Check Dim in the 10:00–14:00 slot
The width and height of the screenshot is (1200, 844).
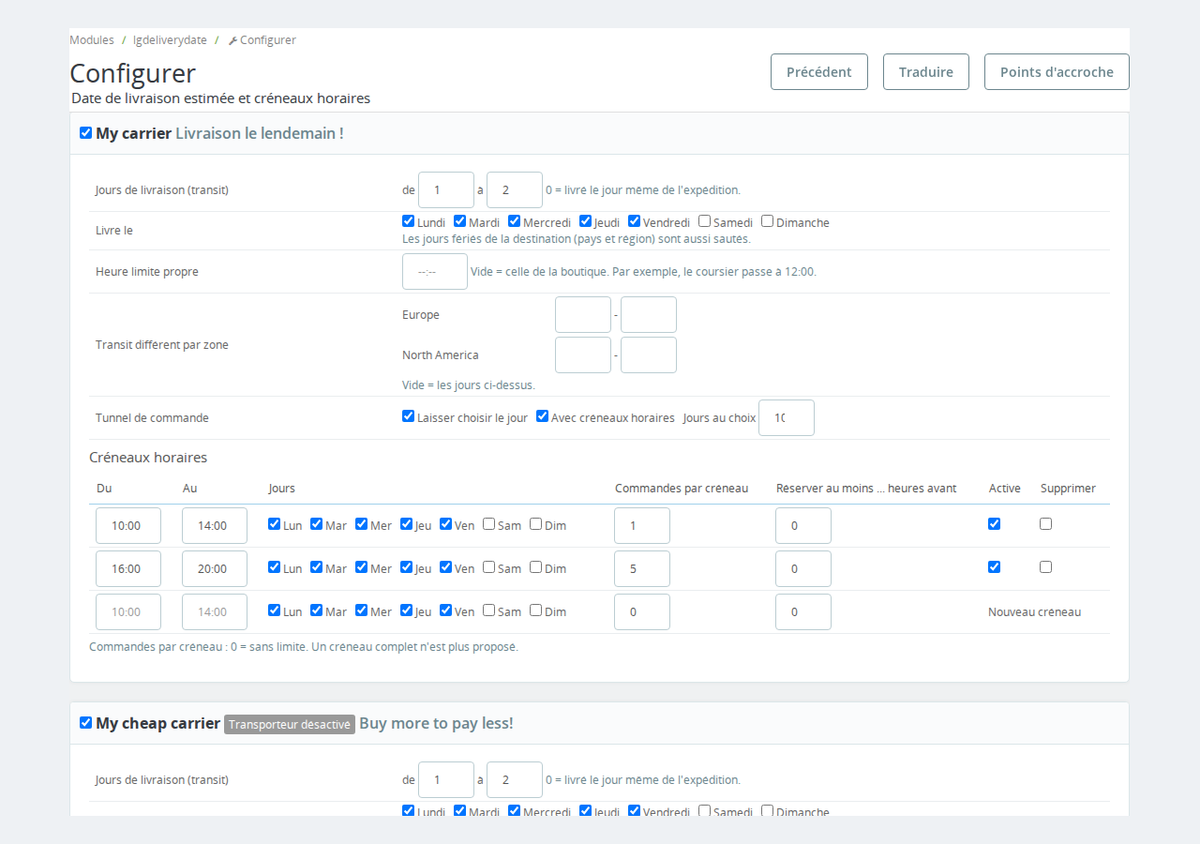tap(536, 524)
